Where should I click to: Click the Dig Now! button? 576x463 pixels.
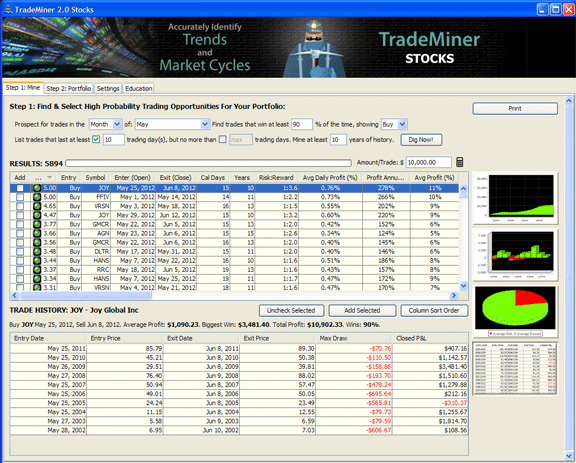pos(421,140)
